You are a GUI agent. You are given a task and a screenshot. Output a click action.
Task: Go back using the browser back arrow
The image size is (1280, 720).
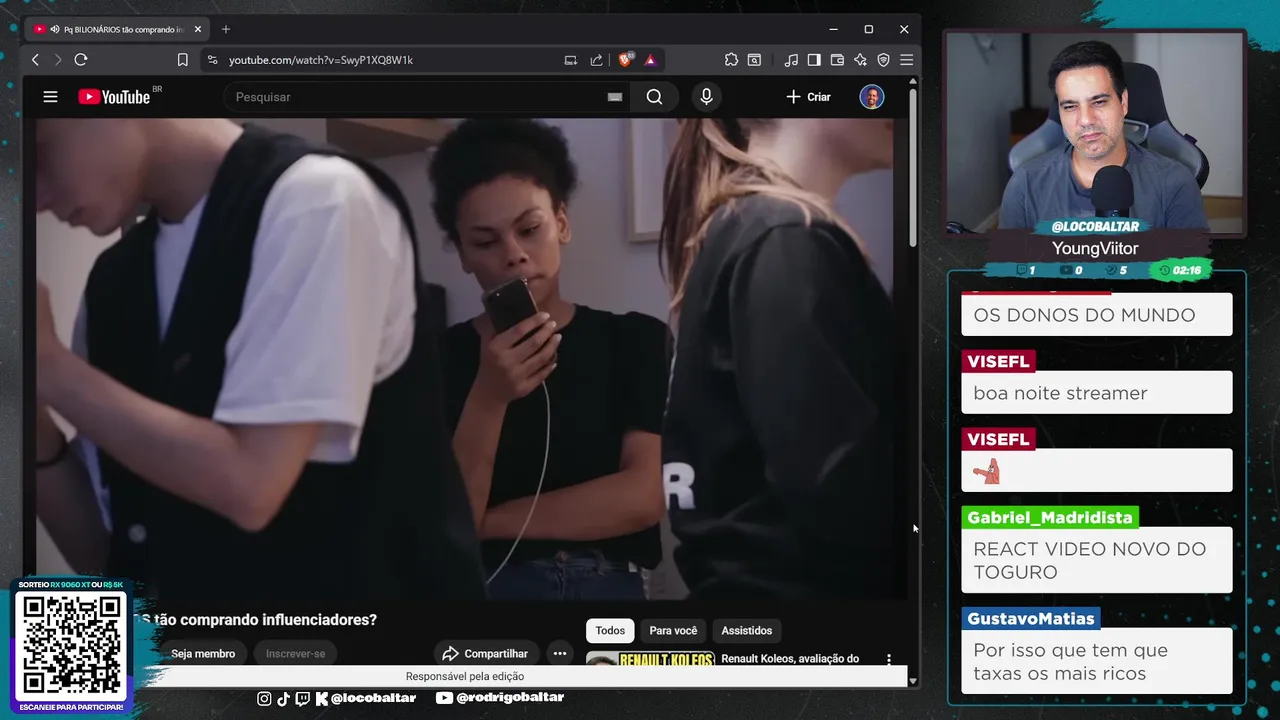tap(35, 60)
